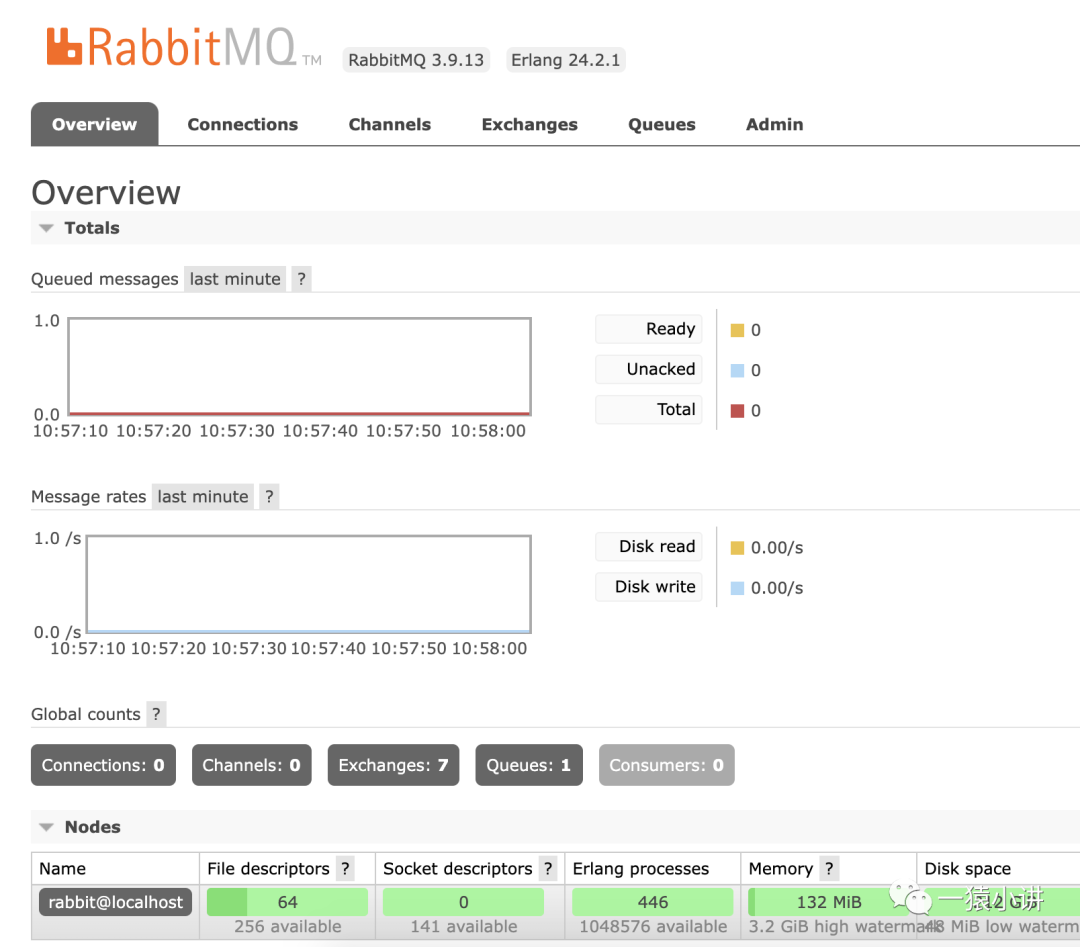Click the Disk space column header
The height and width of the screenshot is (947, 1080).
(x=968, y=868)
